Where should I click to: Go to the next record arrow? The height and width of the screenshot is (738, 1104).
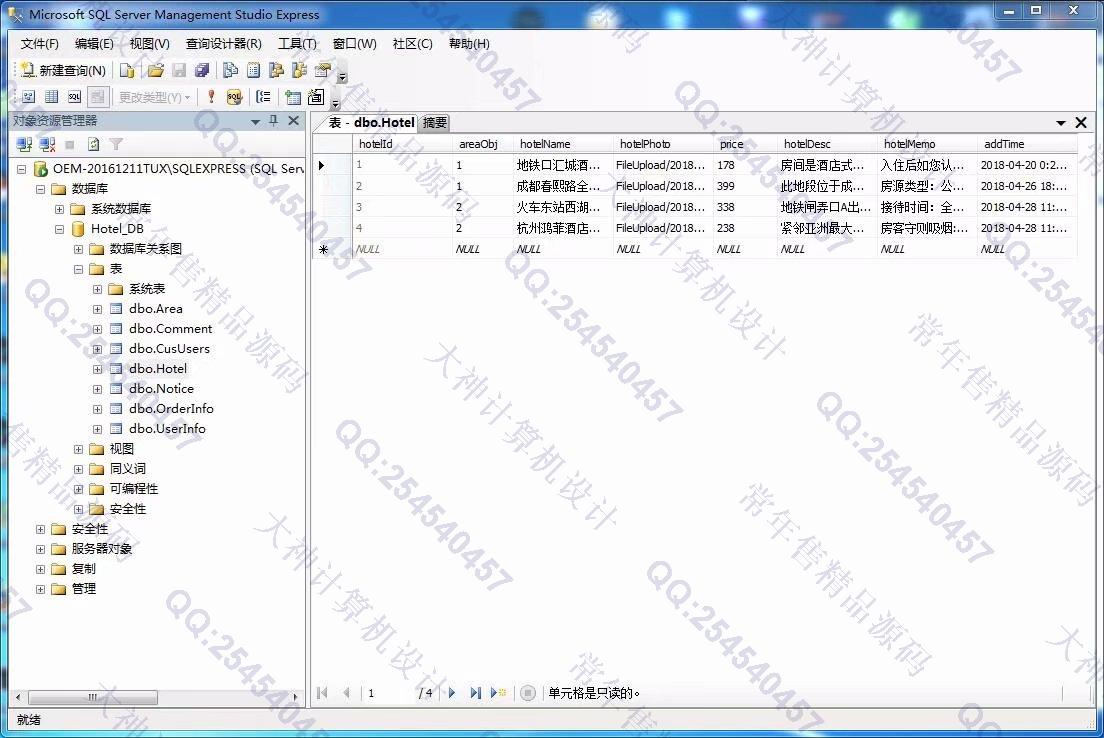click(x=451, y=693)
